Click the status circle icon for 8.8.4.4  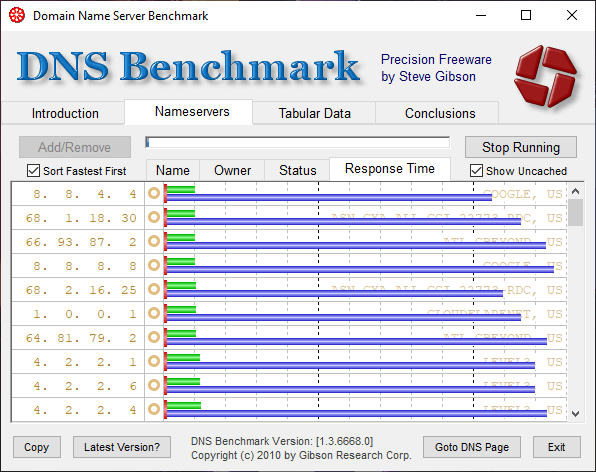(x=154, y=193)
